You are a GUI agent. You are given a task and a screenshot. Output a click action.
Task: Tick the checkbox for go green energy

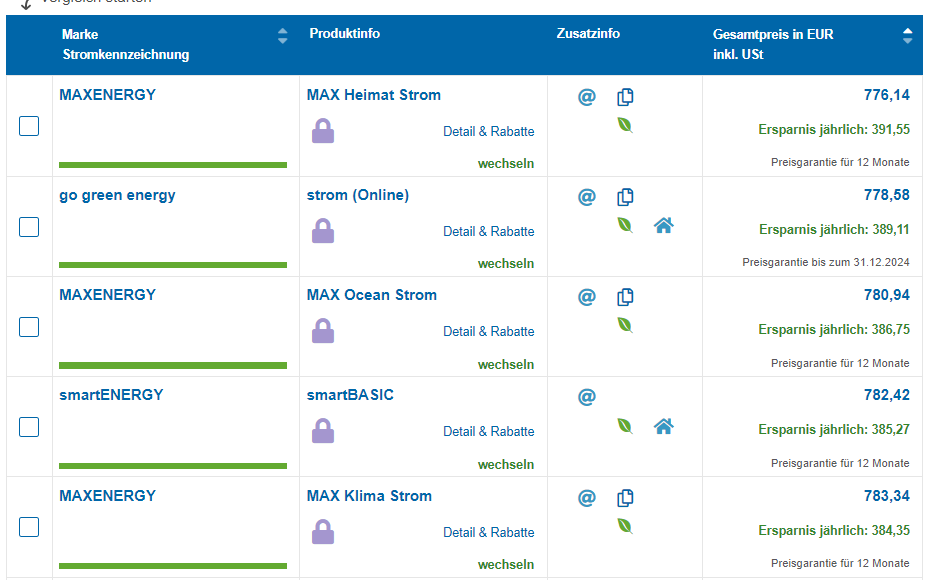point(29,227)
